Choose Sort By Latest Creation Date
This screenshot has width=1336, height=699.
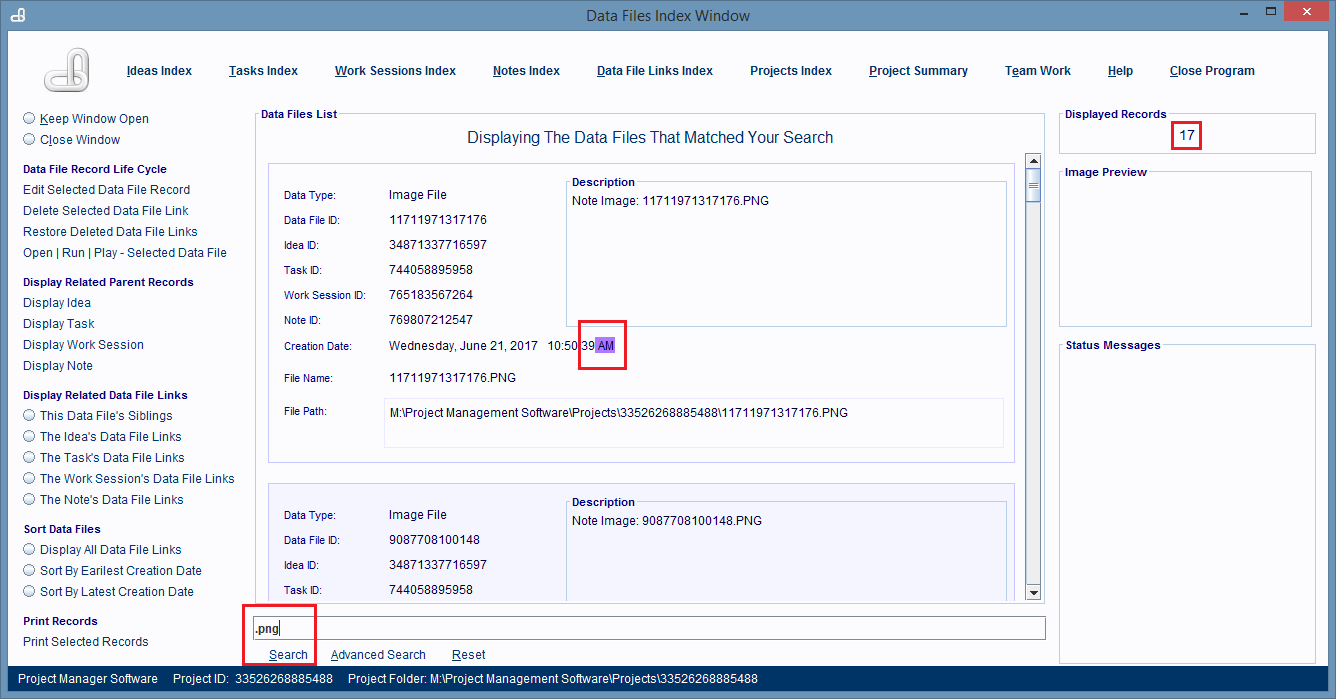pyautogui.click(x=30, y=592)
